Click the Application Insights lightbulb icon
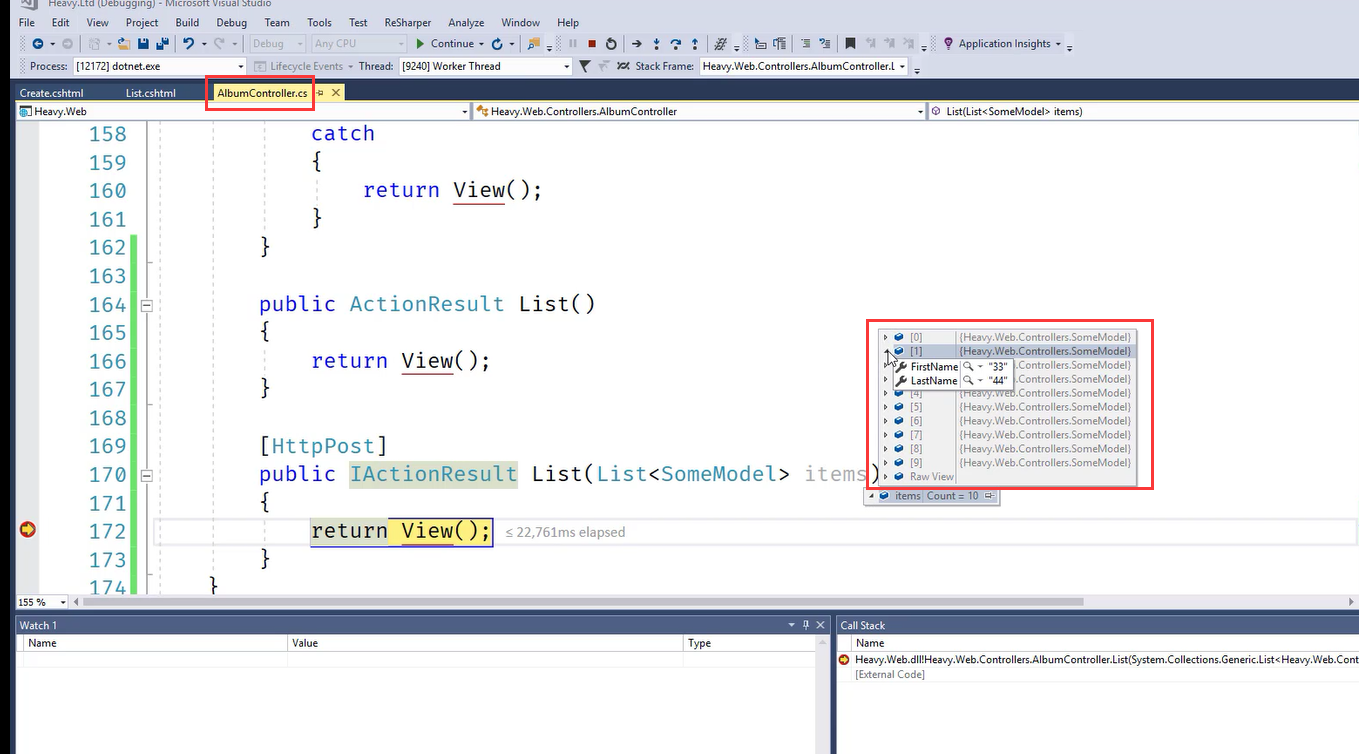Viewport: 1359px width, 754px height. [x=948, y=44]
